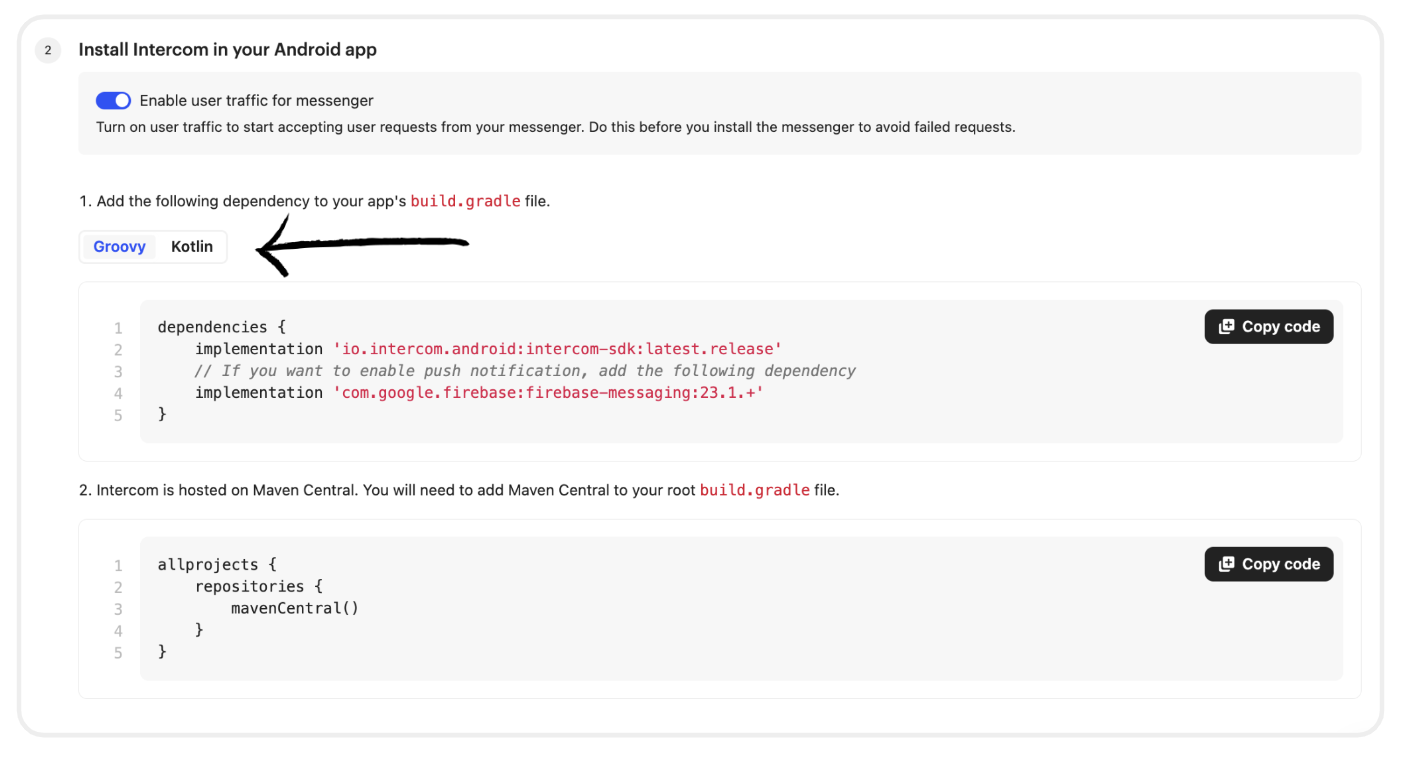The image size is (1406, 760).
Task: Click build.gradle in the app's dependency instruction
Action: (465, 201)
